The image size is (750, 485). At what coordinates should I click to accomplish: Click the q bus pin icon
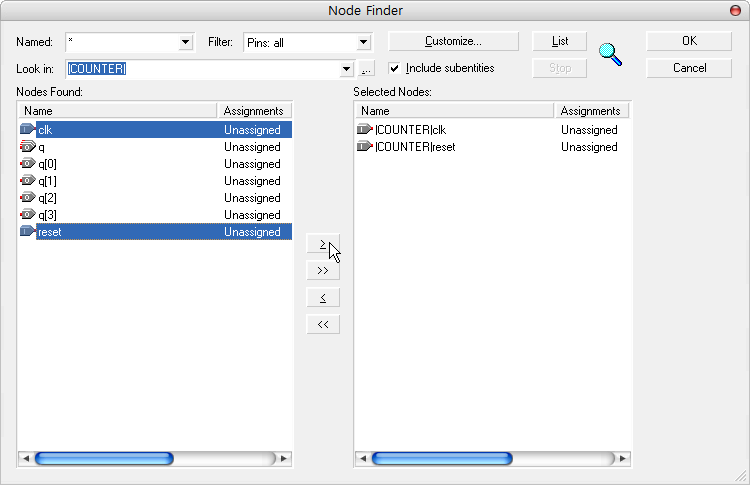click(27, 147)
